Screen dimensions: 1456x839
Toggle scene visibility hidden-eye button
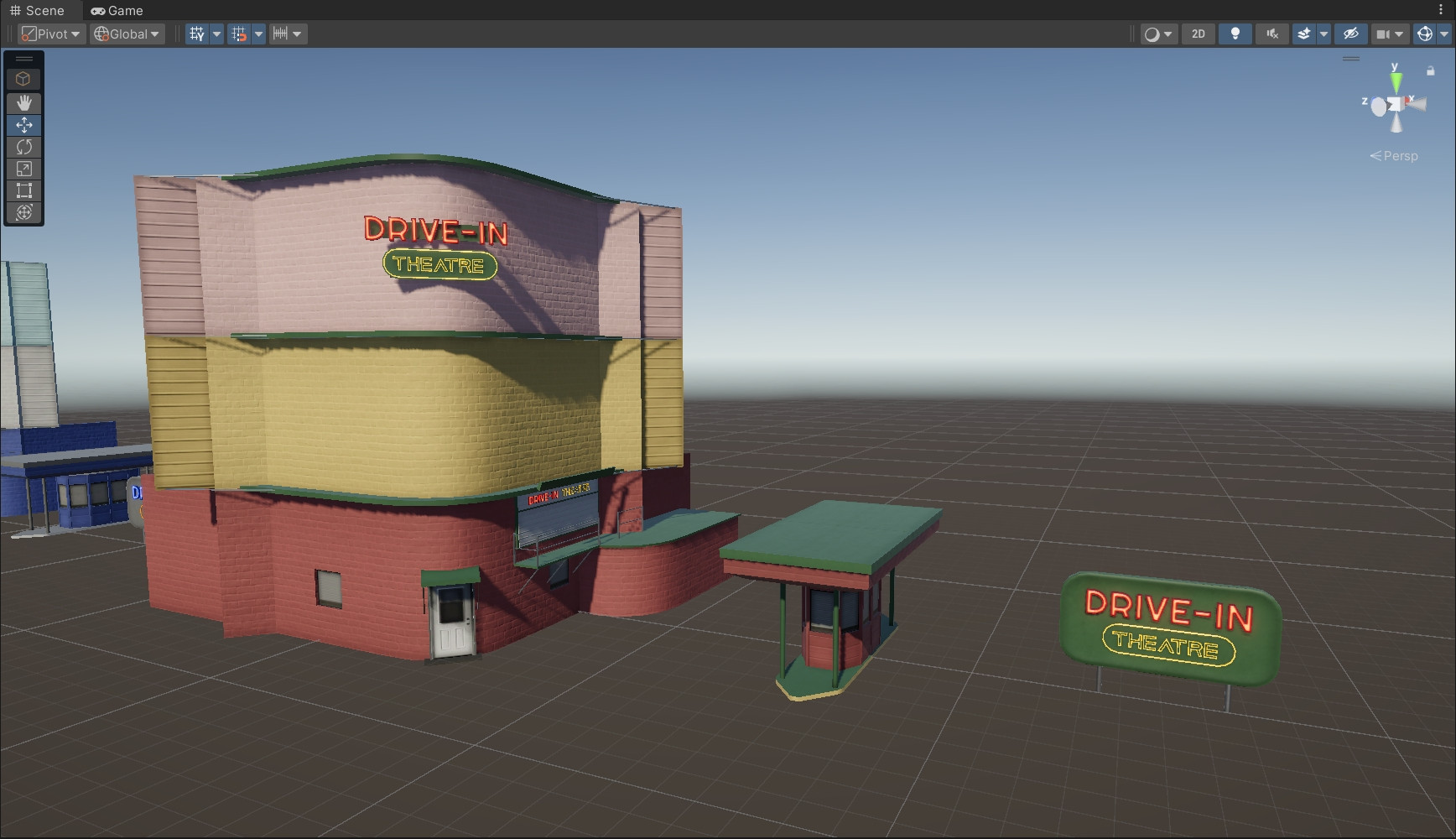point(1350,34)
